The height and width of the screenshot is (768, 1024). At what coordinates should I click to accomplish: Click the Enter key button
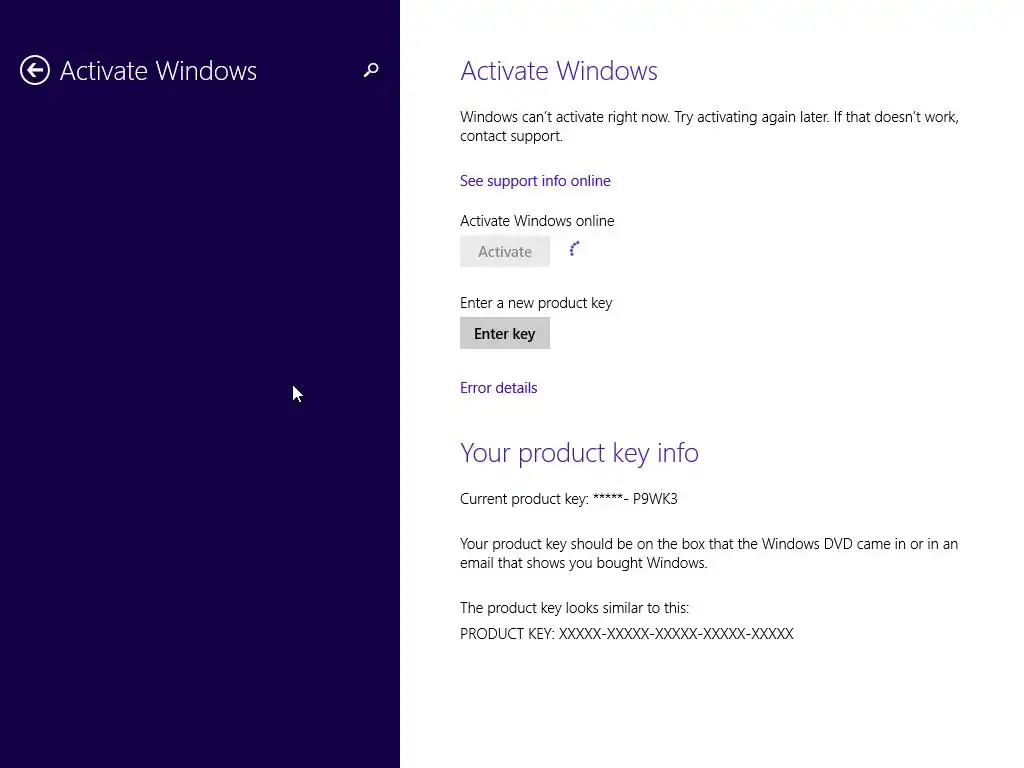tap(505, 334)
